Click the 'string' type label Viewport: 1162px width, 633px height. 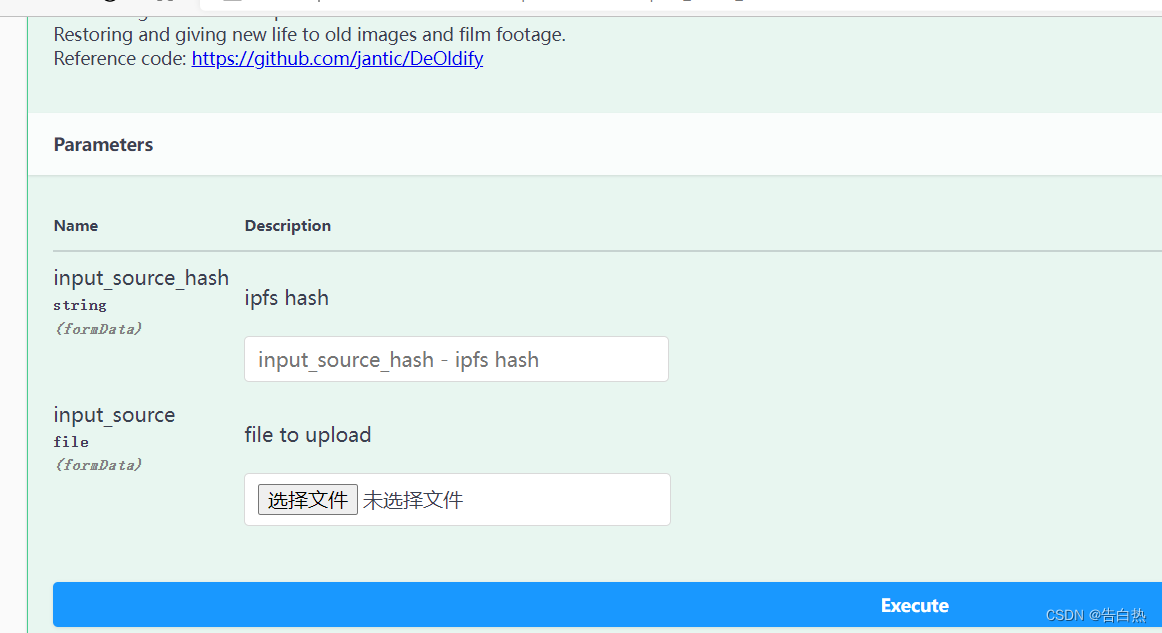pos(80,305)
